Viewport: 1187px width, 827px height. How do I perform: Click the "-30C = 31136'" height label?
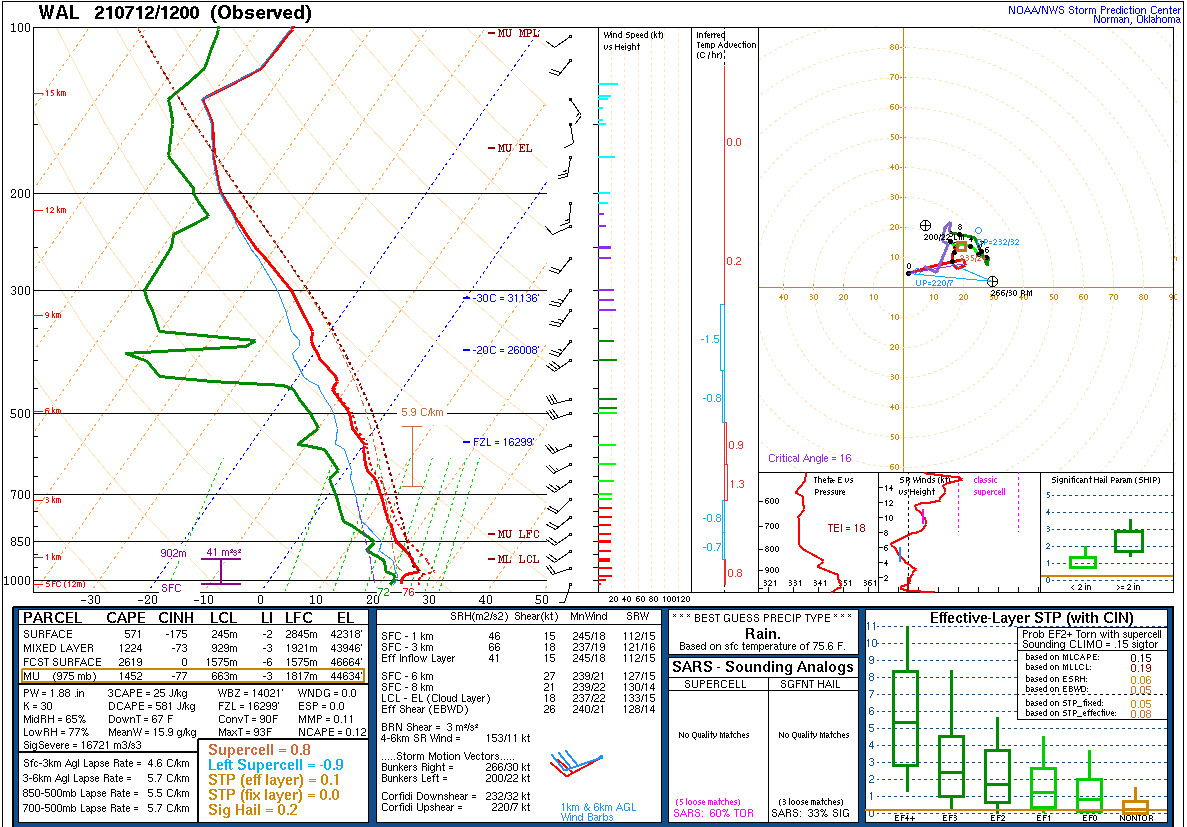pyautogui.click(x=505, y=298)
